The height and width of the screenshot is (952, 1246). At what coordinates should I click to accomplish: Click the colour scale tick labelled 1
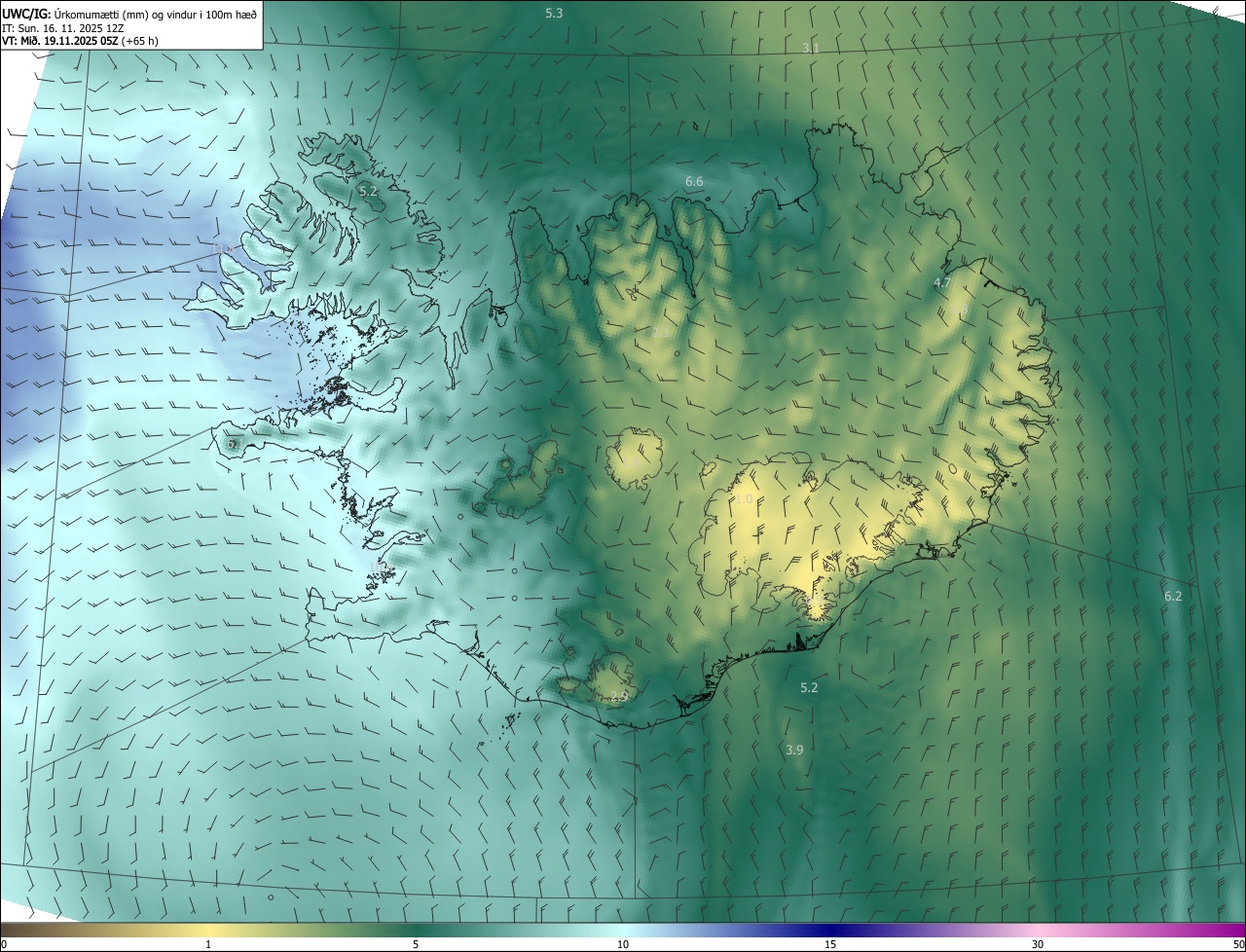[208, 944]
